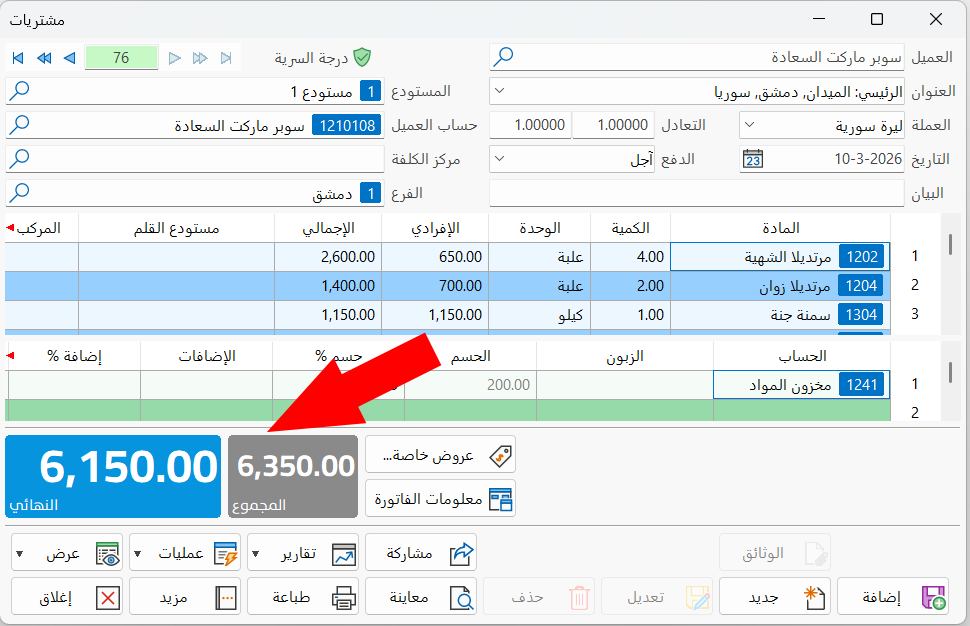Jump back several records with double-left arrow
Viewport: 970px width, 626px height.
44,58
